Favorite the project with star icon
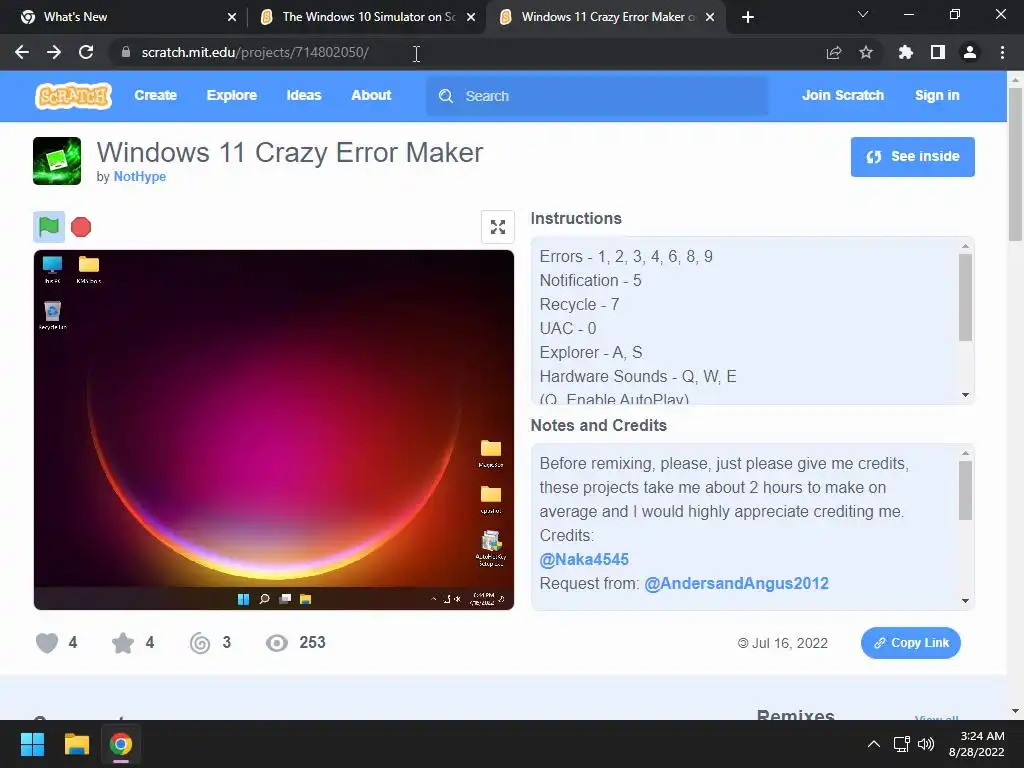 point(123,643)
